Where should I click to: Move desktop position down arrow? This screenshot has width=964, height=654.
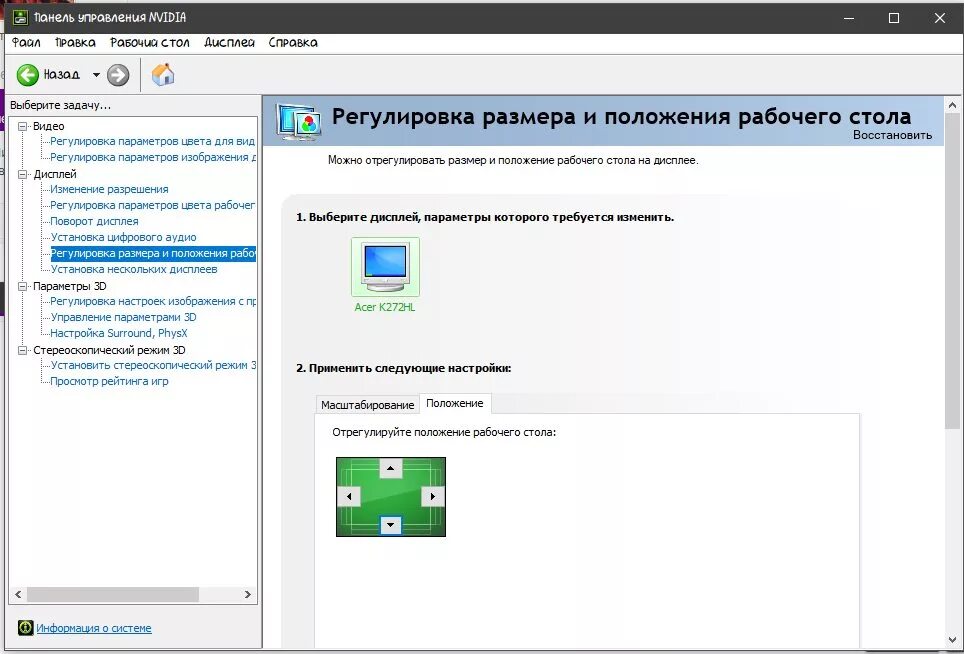390,525
